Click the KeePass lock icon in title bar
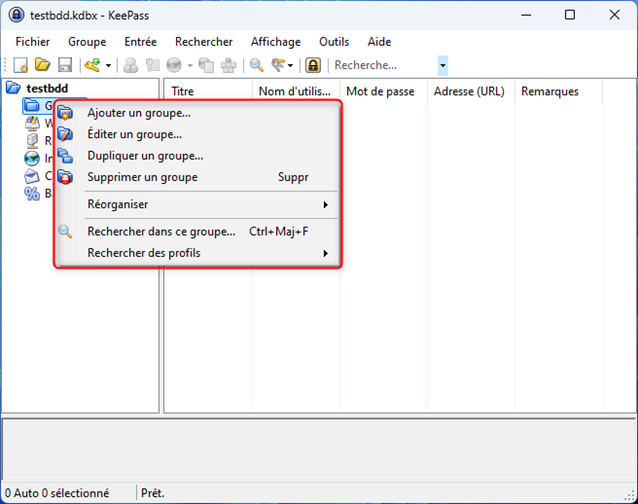 click(16, 15)
